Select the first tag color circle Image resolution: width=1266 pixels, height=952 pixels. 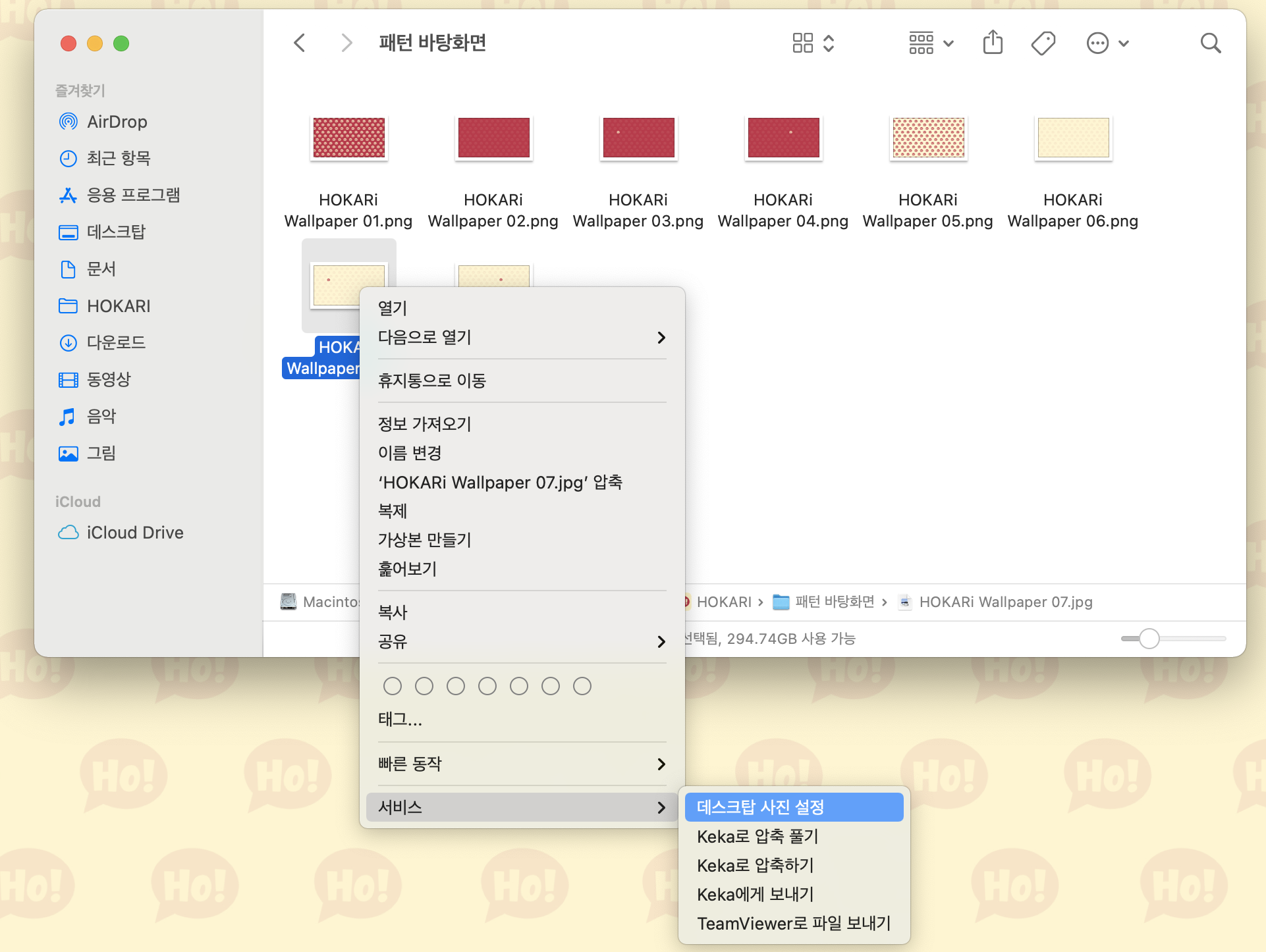[393, 686]
